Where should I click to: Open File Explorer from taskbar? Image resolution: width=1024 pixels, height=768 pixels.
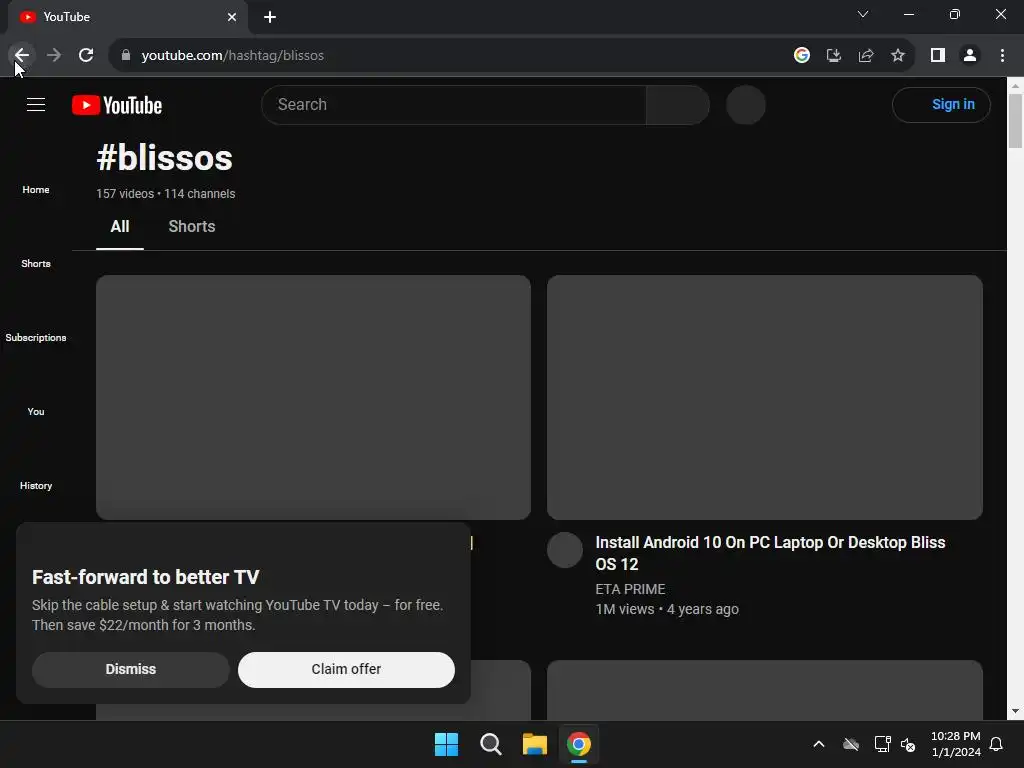[534, 744]
